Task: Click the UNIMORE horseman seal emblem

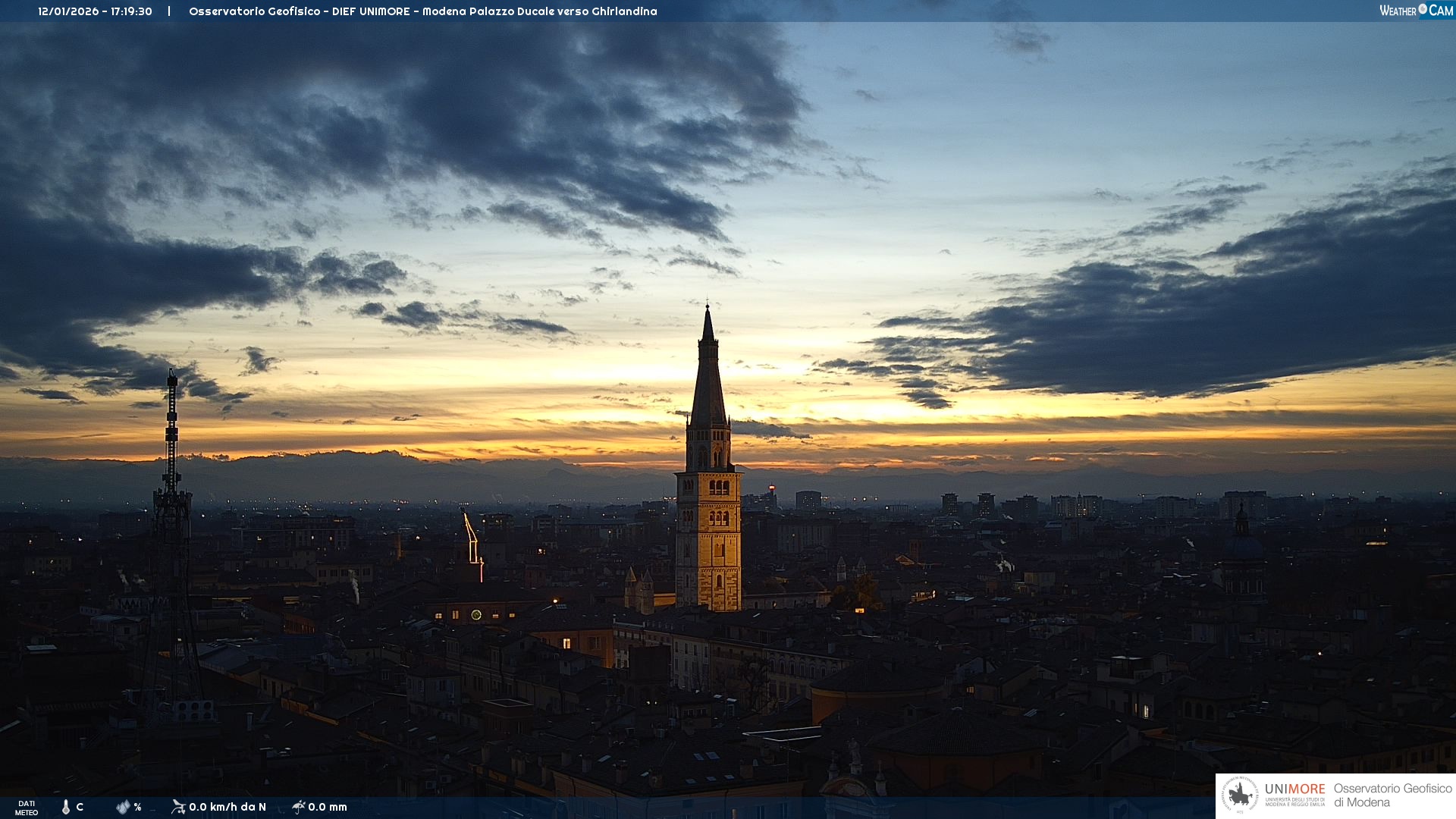Action: (1241, 795)
